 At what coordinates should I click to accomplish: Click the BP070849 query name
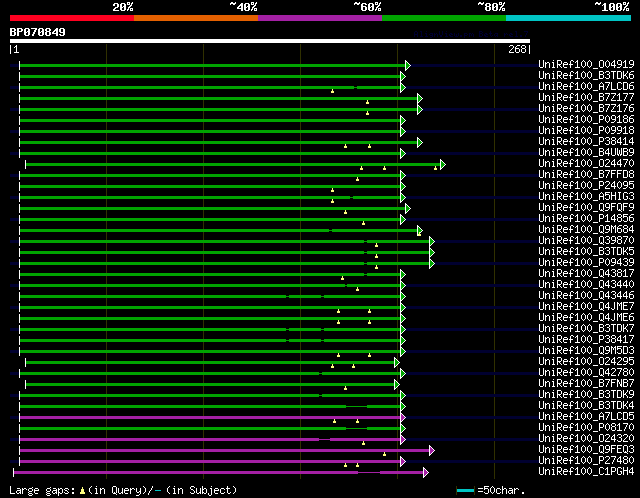[38, 32]
